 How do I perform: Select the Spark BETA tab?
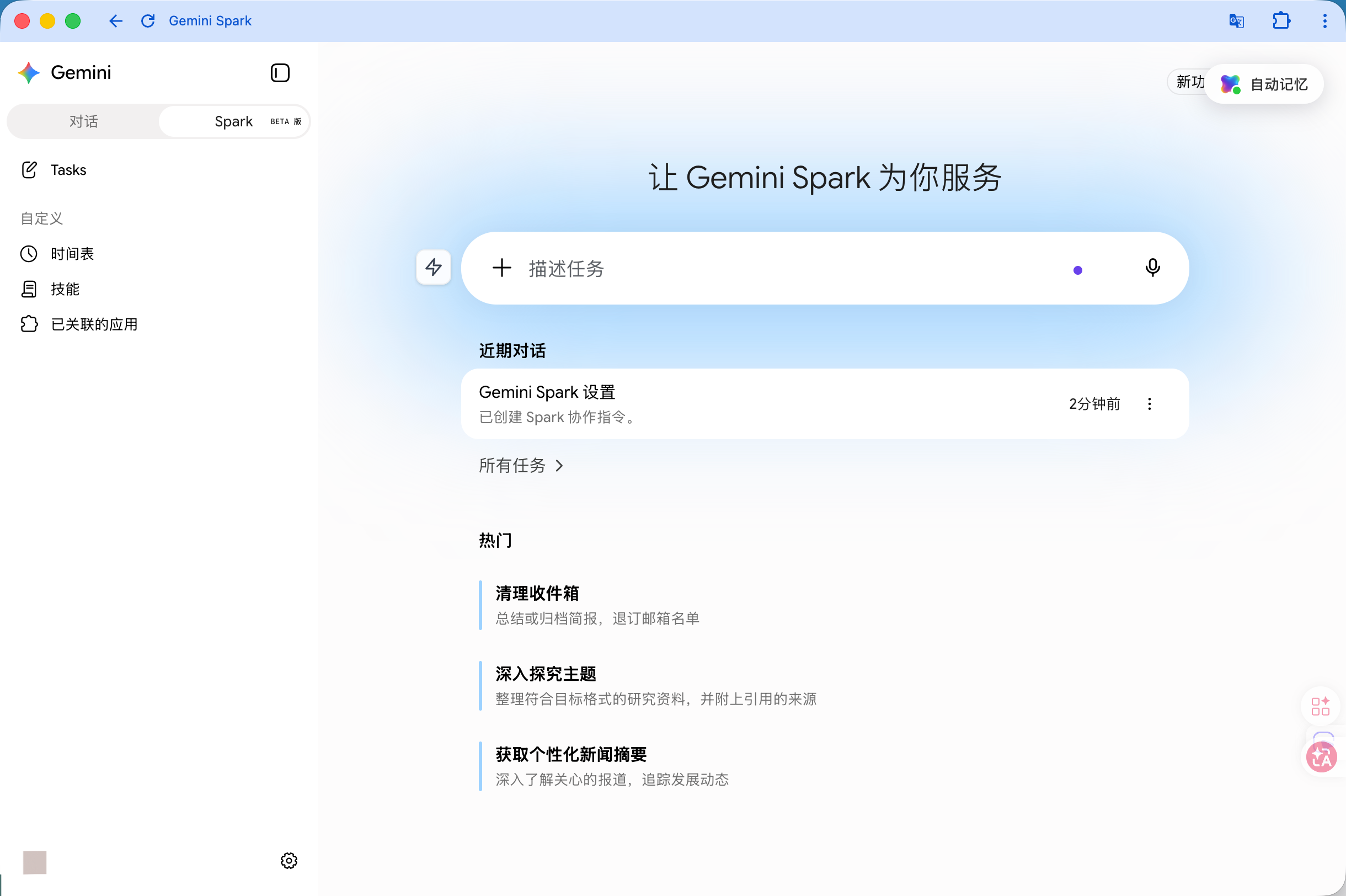[x=234, y=121]
